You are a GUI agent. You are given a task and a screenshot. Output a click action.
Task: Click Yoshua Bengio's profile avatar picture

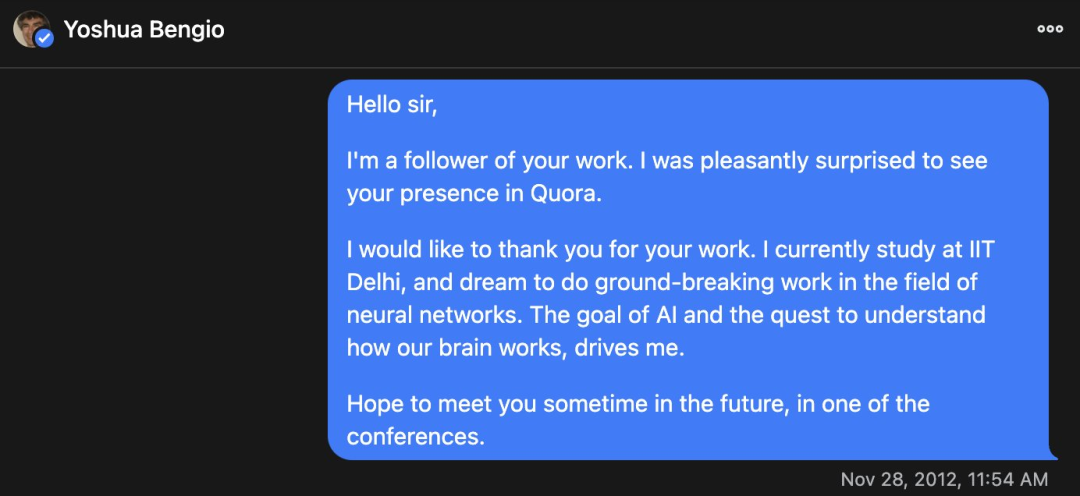[31, 30]
